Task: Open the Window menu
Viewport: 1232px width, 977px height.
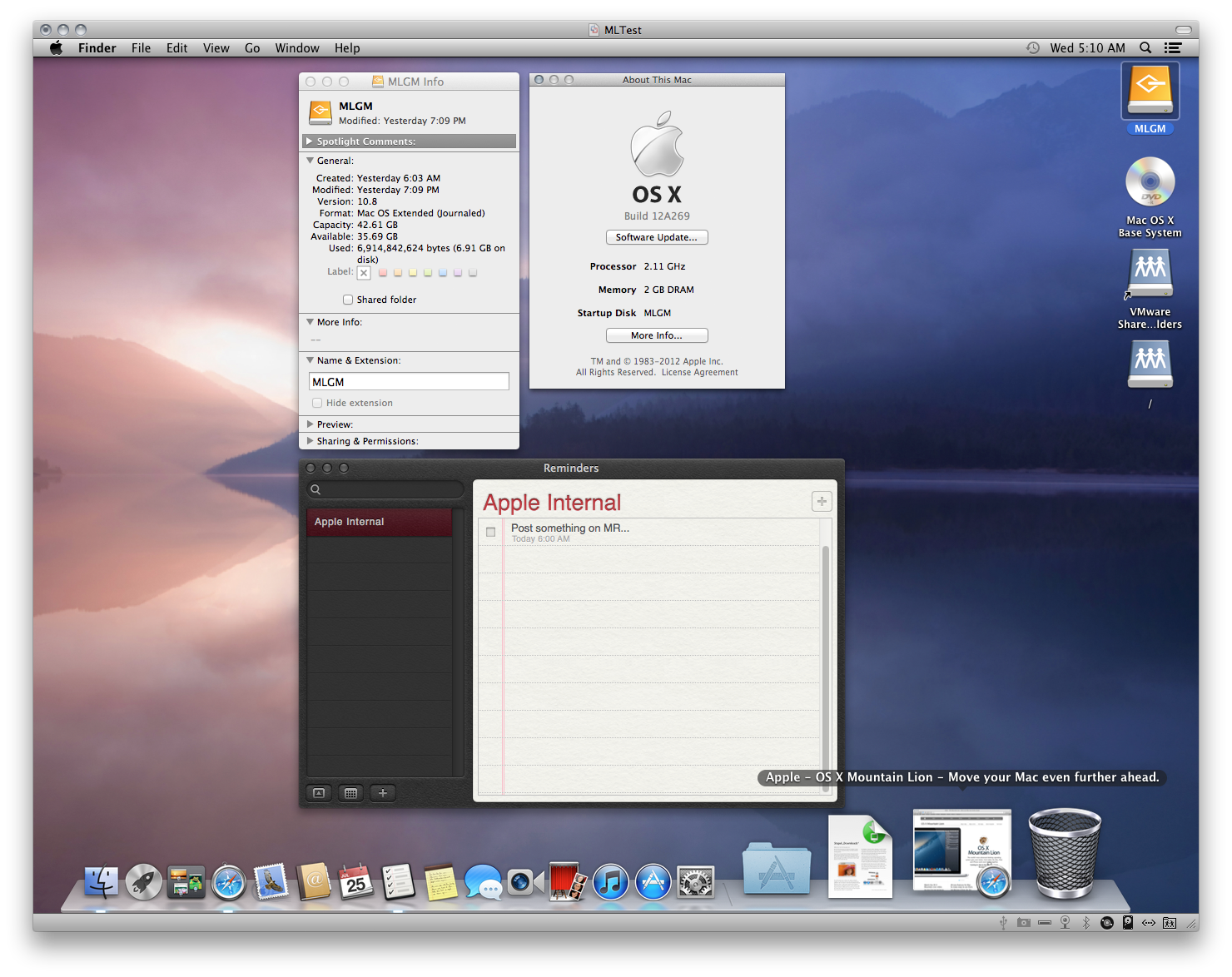Action: pos(297,48)
